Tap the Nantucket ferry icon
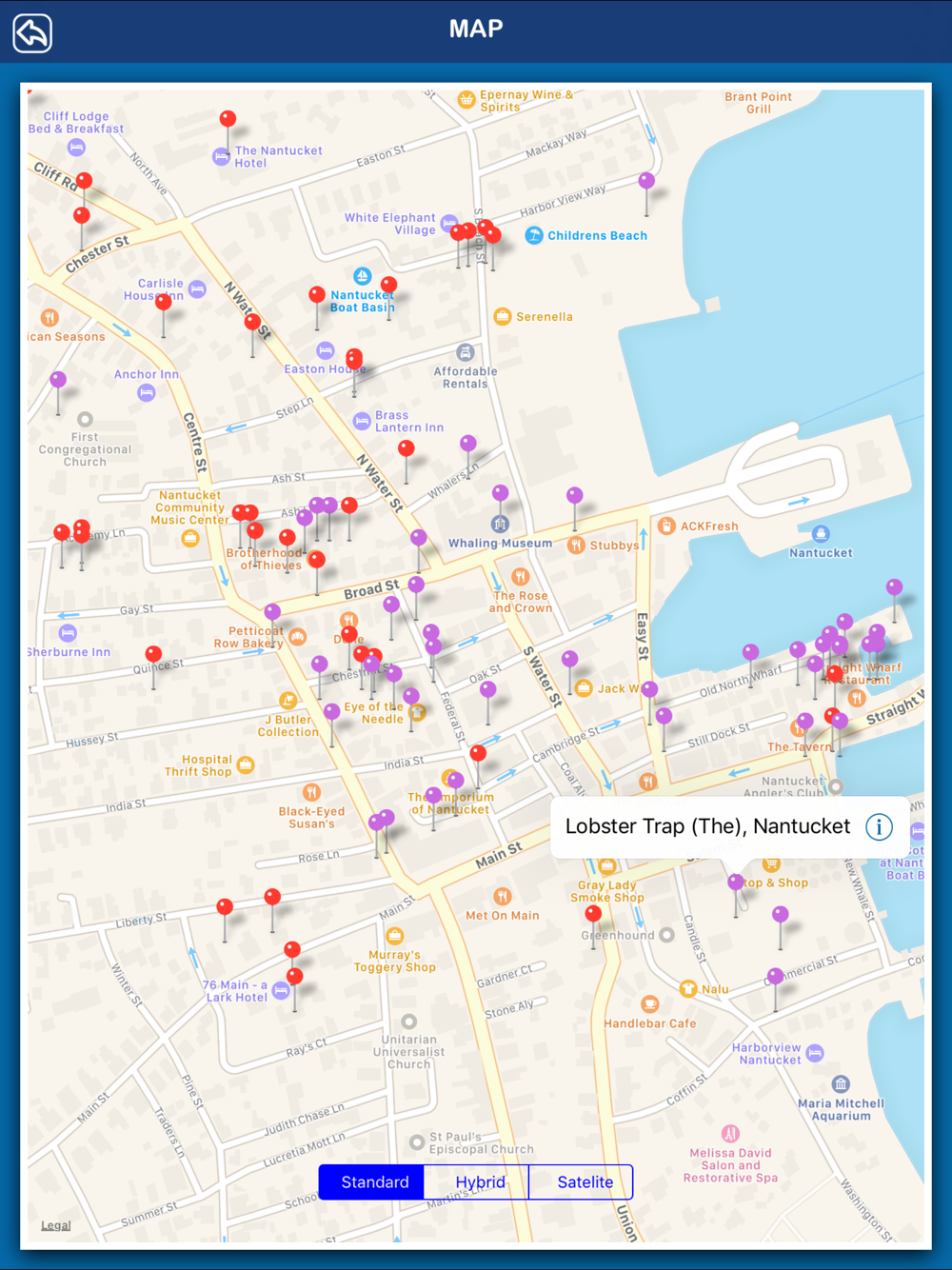The width and height of the screenshot is (952, 1270). [821, 533]
